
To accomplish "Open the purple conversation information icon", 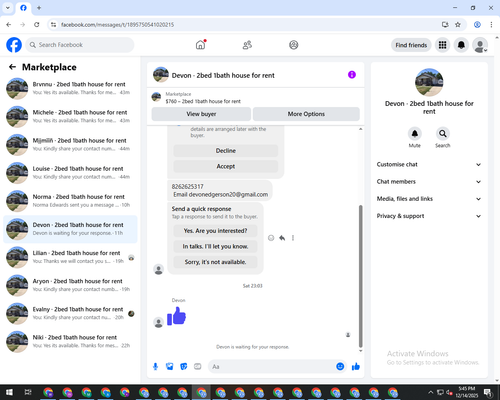I will point(352,75).
